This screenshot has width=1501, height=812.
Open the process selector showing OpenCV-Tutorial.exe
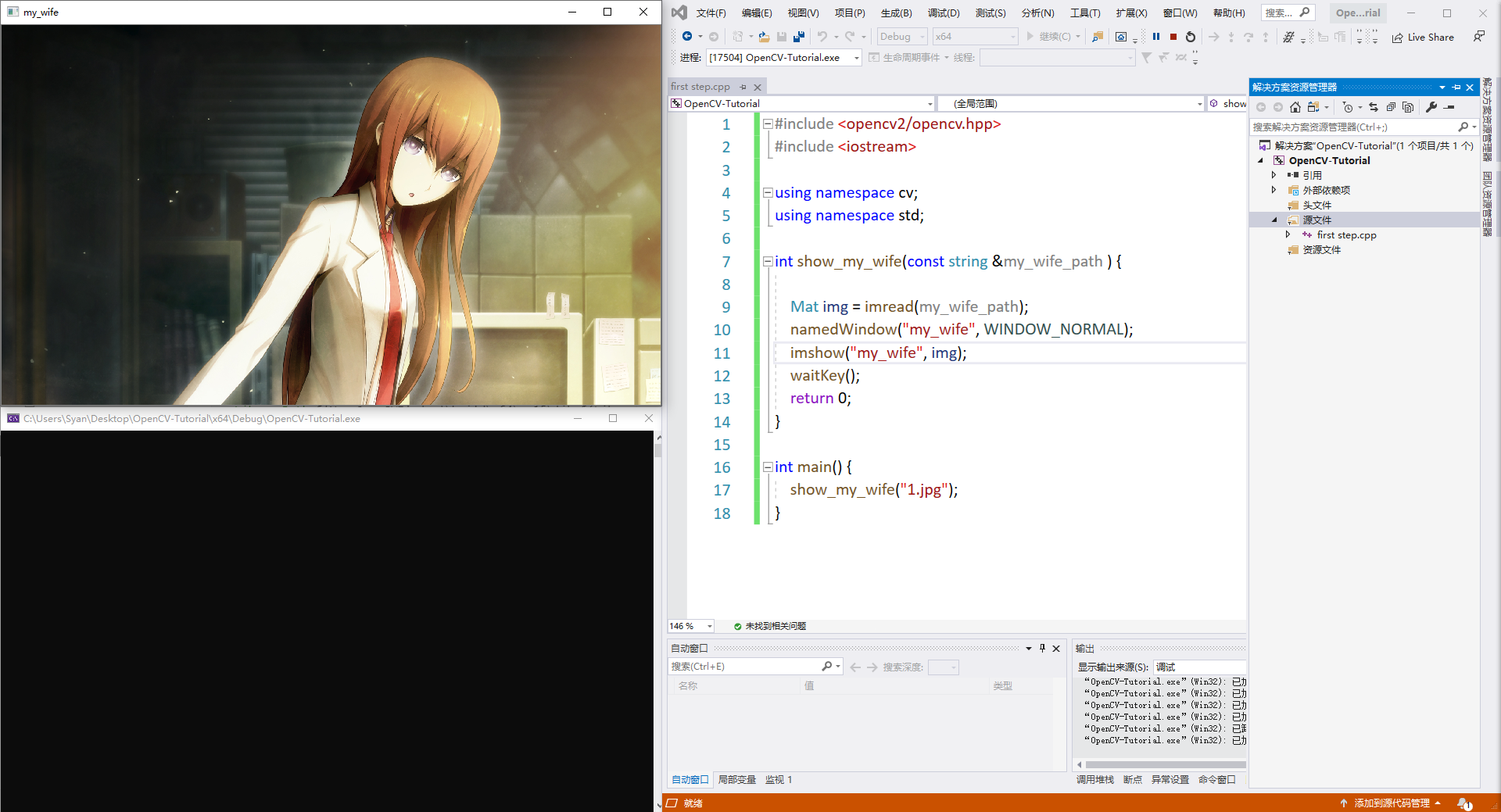(x=783, y=58)
